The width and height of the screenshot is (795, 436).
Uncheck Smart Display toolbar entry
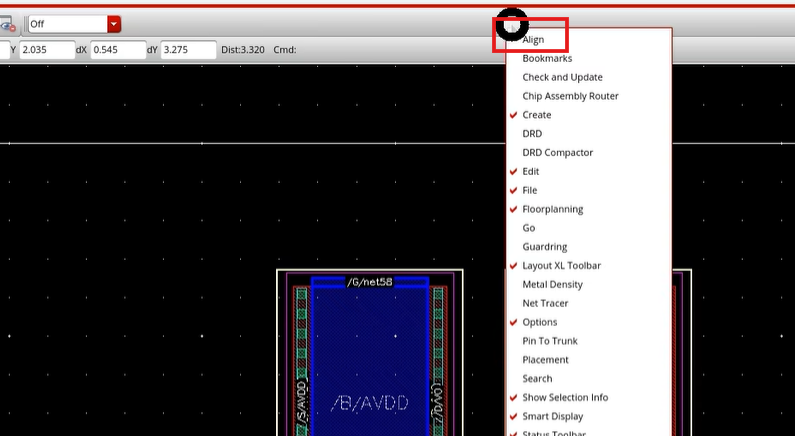(589, 416)
